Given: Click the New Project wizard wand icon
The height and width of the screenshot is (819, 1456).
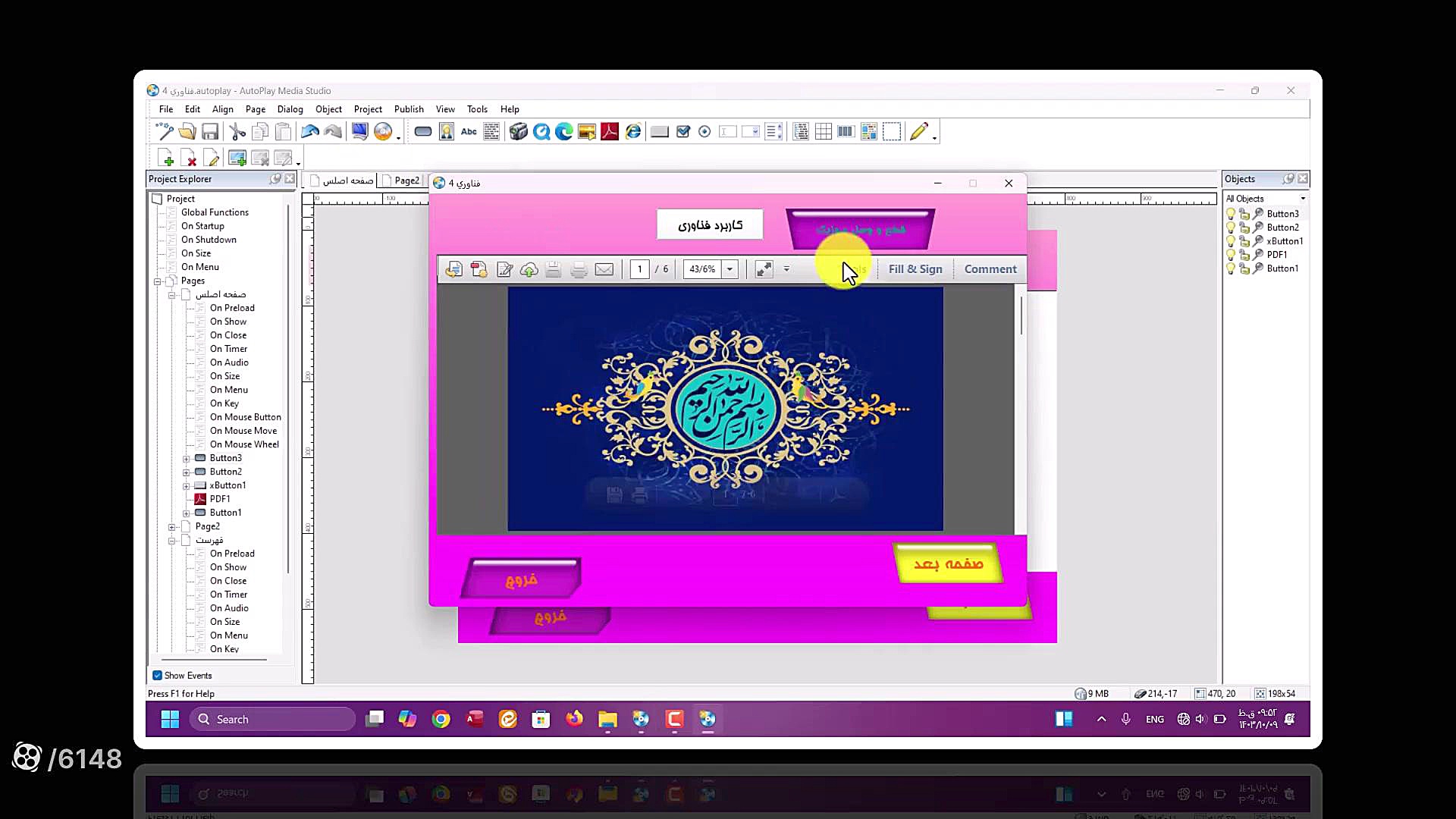Looking at the screenshot, I should coord(164,132).
